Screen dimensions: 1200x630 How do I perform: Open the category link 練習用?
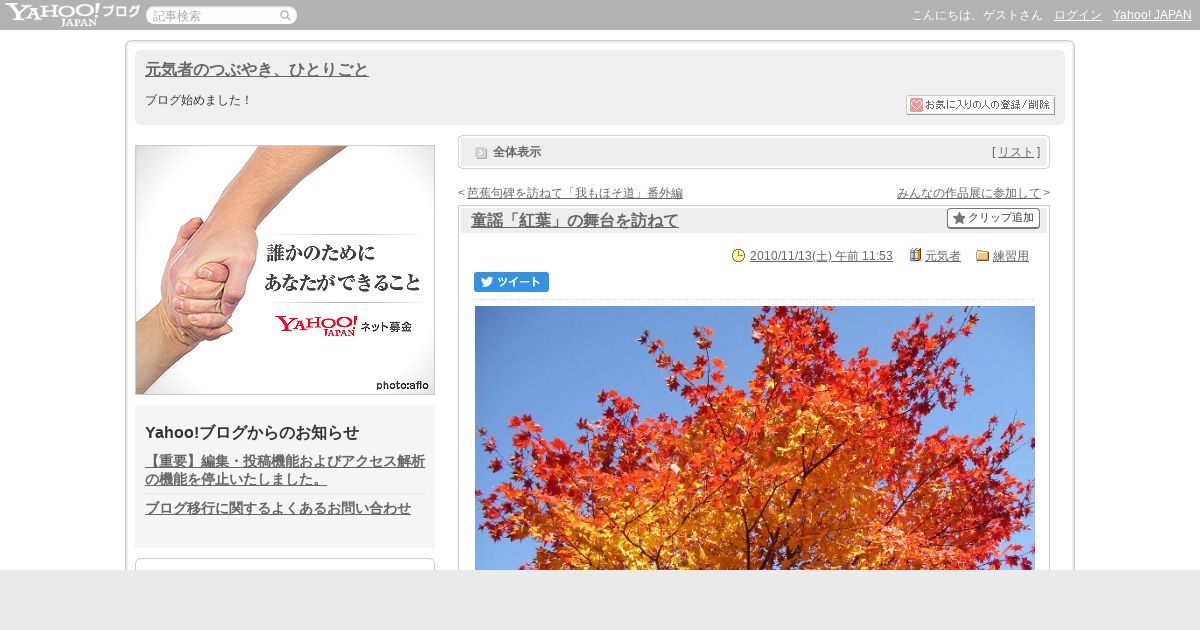[1011, 256]
